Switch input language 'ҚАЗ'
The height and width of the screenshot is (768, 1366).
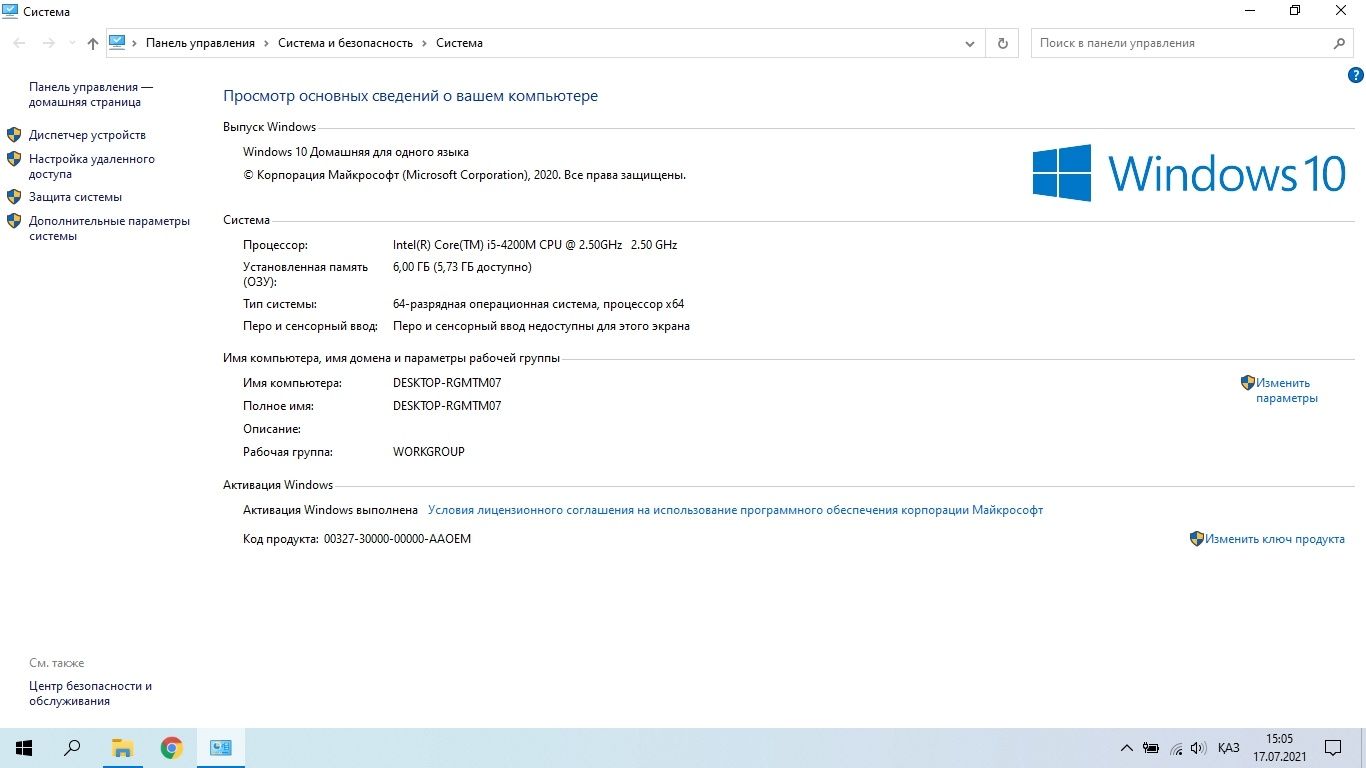click(1229, 748)
